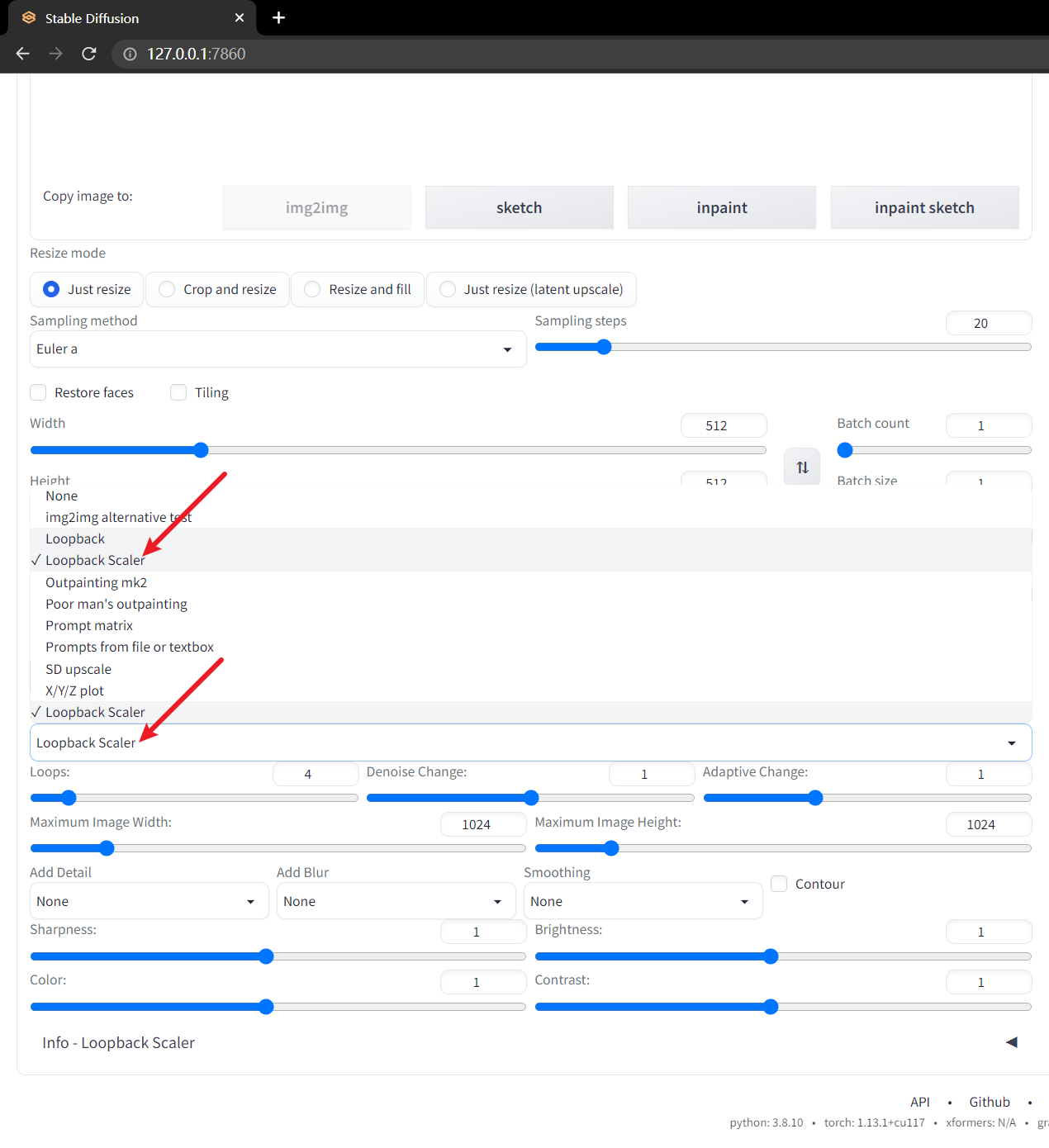Choose Prompts from file or textbox script

click(x=531, y=647)
